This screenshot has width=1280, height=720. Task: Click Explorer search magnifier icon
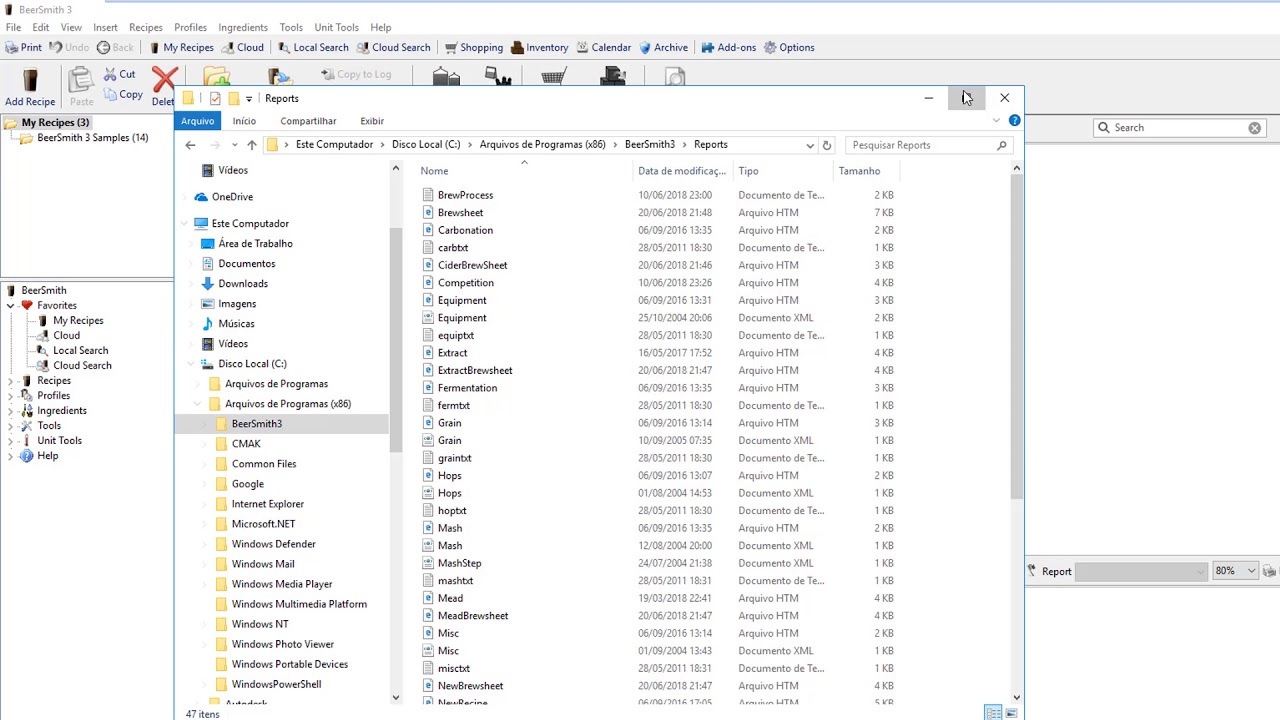tap(1001, 145)
